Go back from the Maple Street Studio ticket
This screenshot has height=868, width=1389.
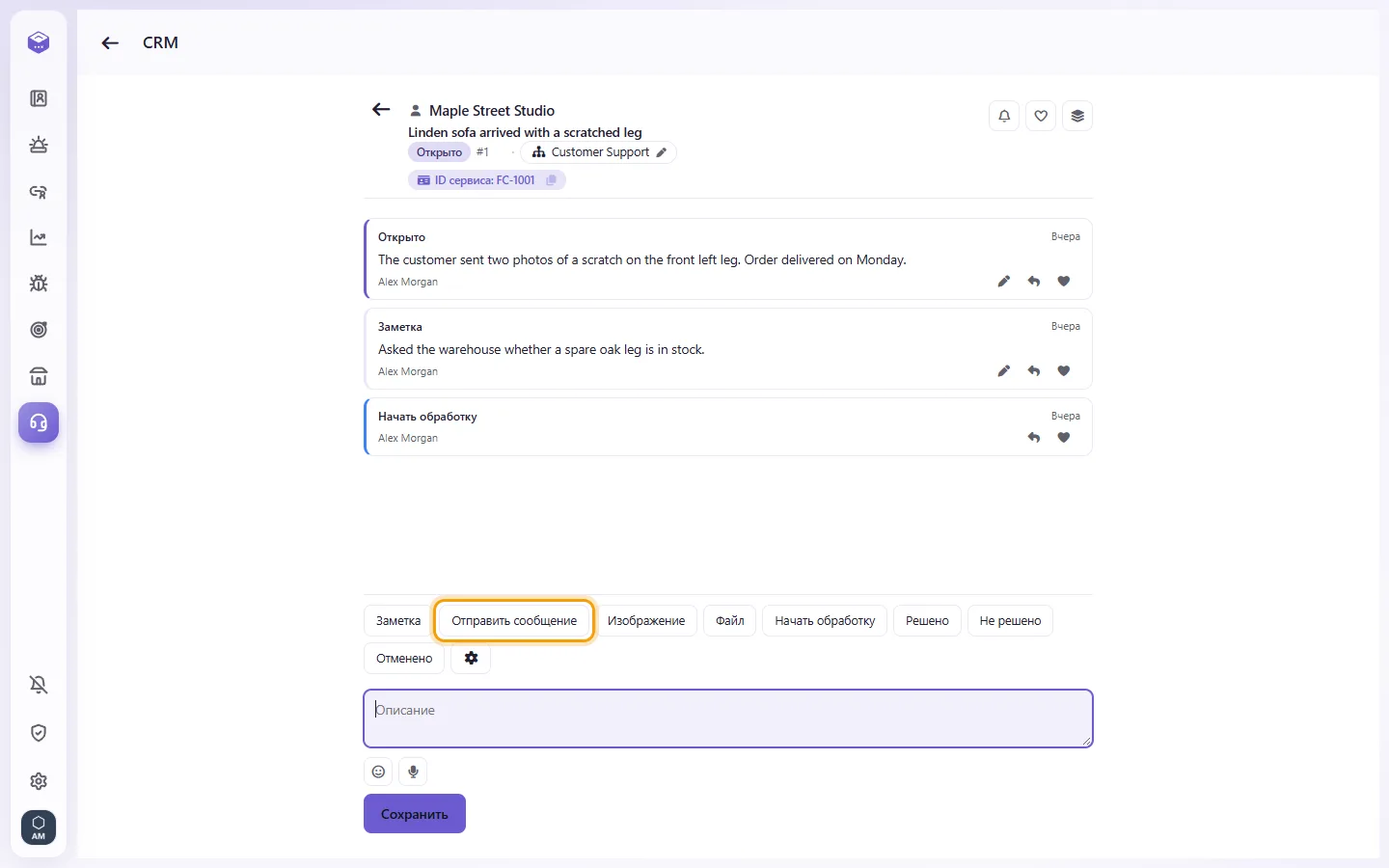381,110
